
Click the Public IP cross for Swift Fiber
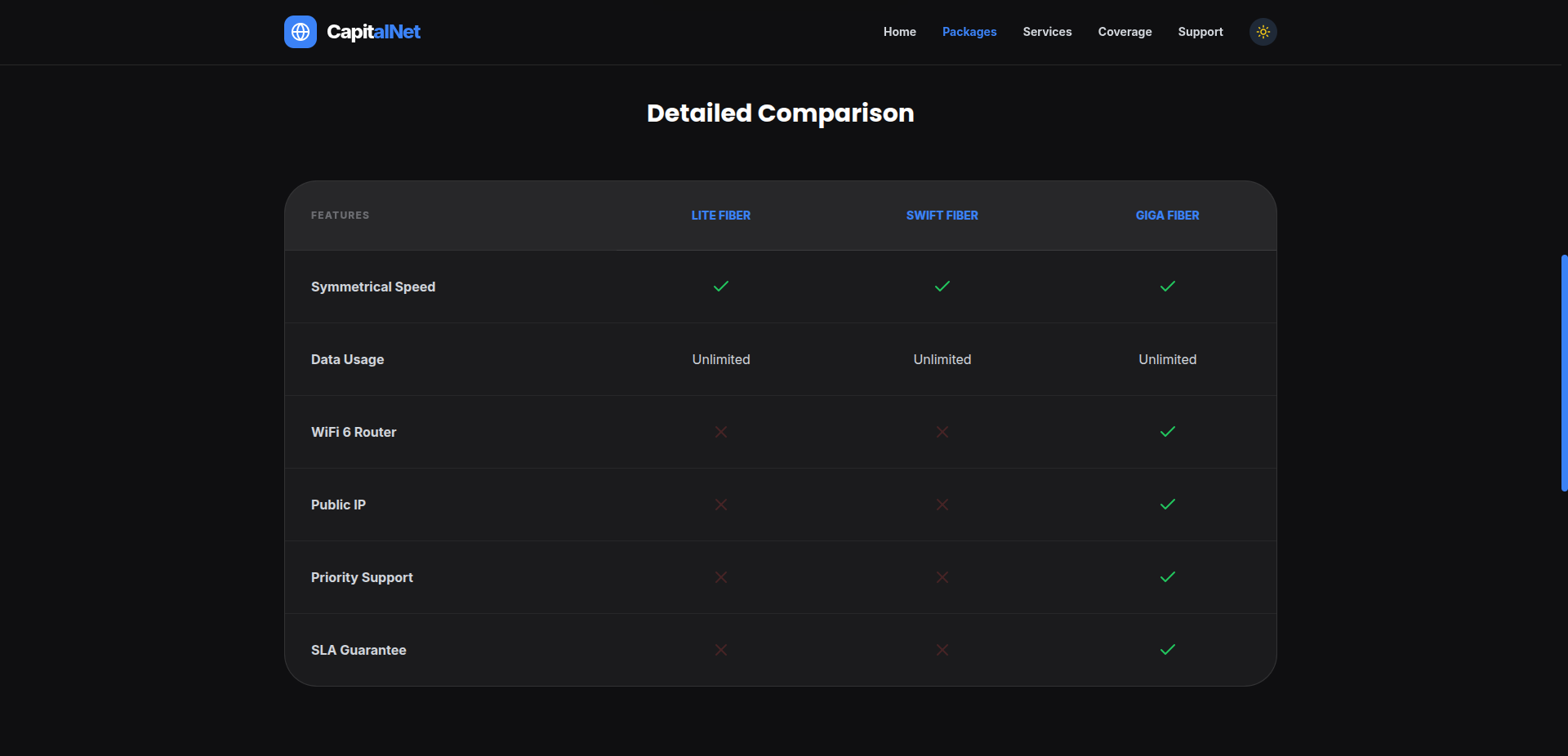(942, 505)
